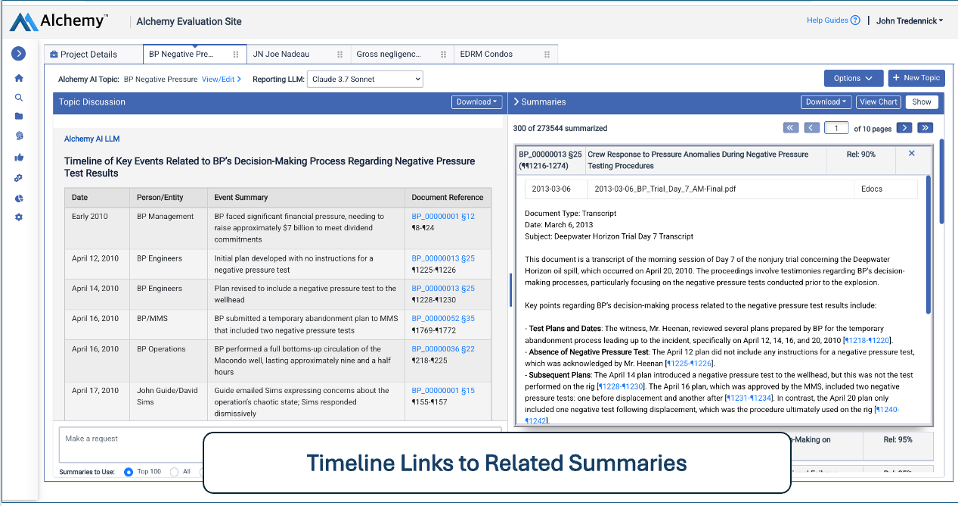The width and height of the screenshot is (958, 506).
Task: Click the grip handle on EDRM Condos tab
Action: tap(547, 54)
